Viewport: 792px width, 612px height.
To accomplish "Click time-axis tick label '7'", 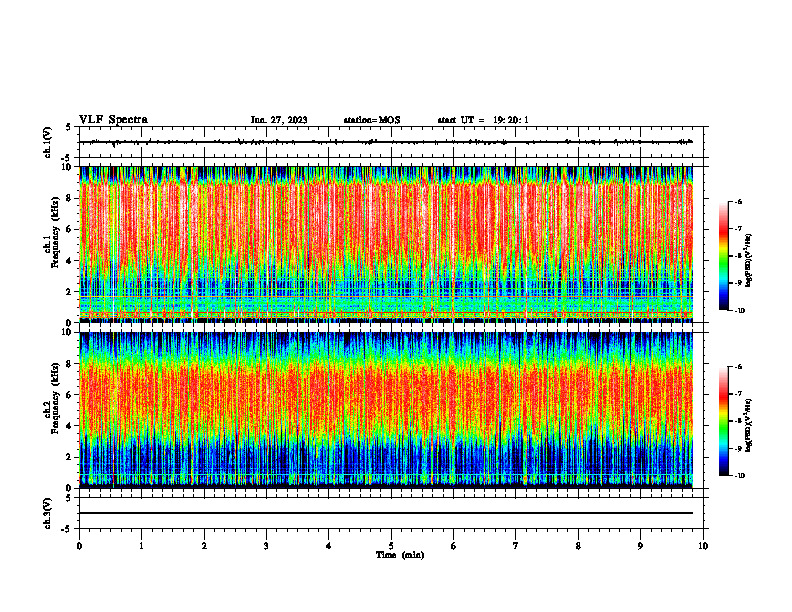I will pyautogui.click(x=516, y=546).
